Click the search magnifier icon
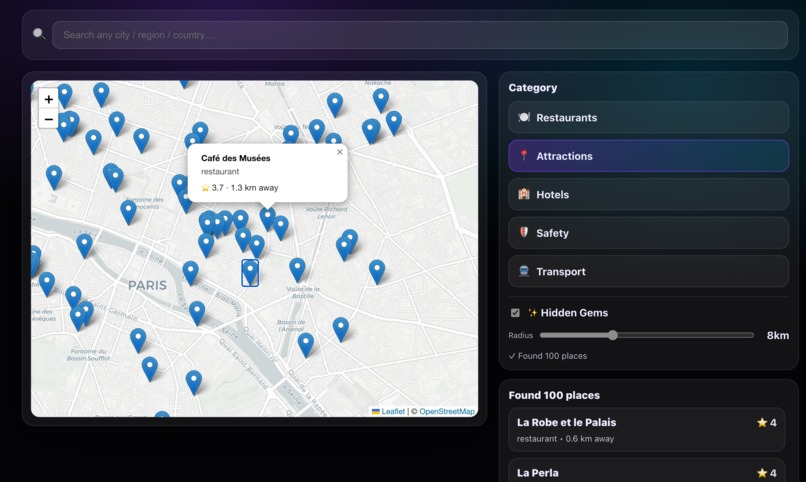This screenshot has height=482, width=806. pyautogui.click(x=39, y=34)
